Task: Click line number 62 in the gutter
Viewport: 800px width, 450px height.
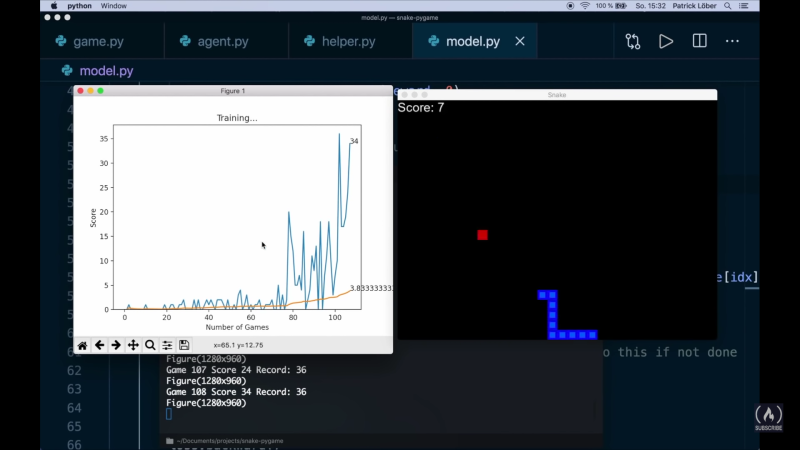Action: 74,370
